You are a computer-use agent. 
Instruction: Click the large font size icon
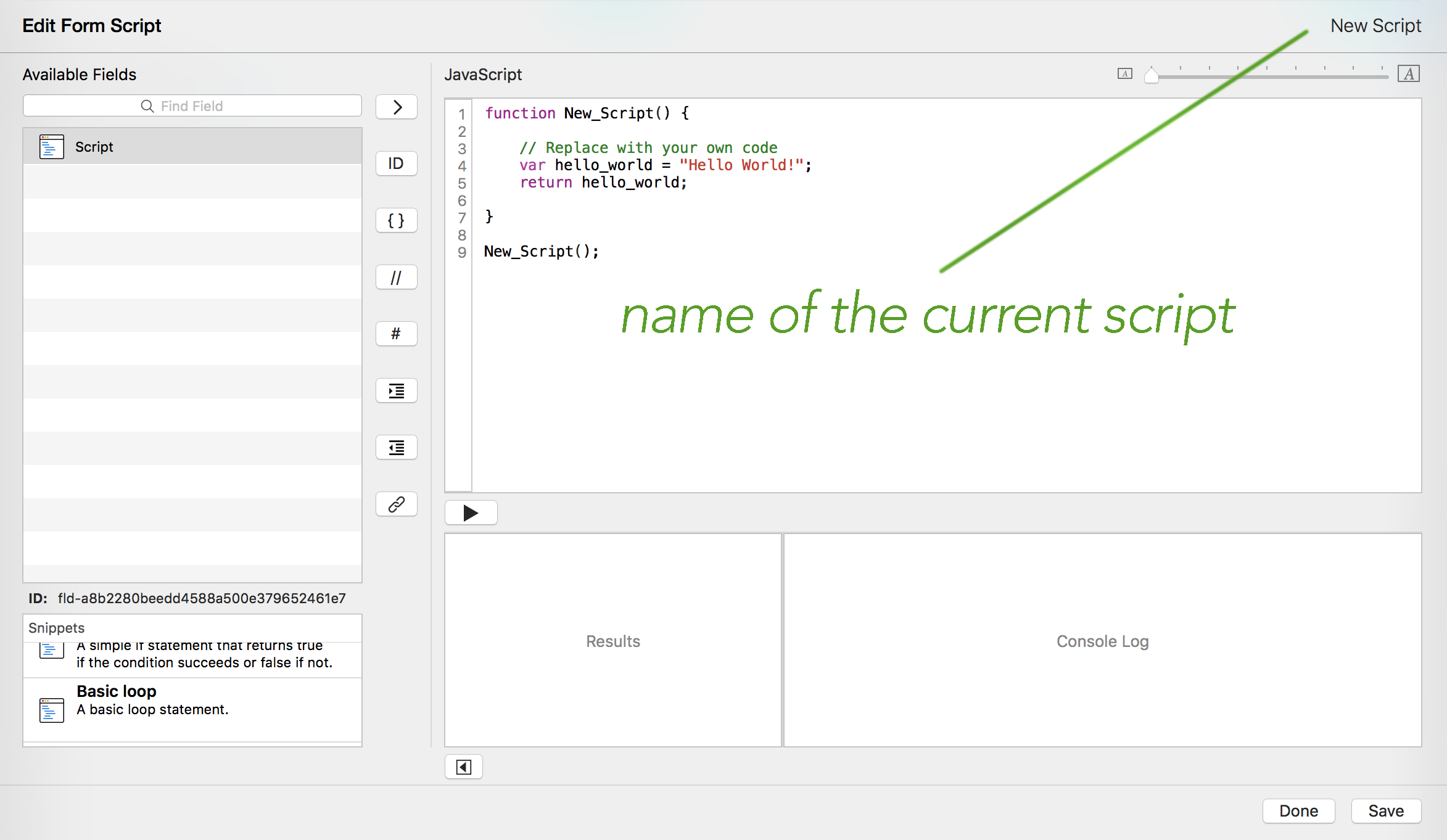[x=1408, y=74]
